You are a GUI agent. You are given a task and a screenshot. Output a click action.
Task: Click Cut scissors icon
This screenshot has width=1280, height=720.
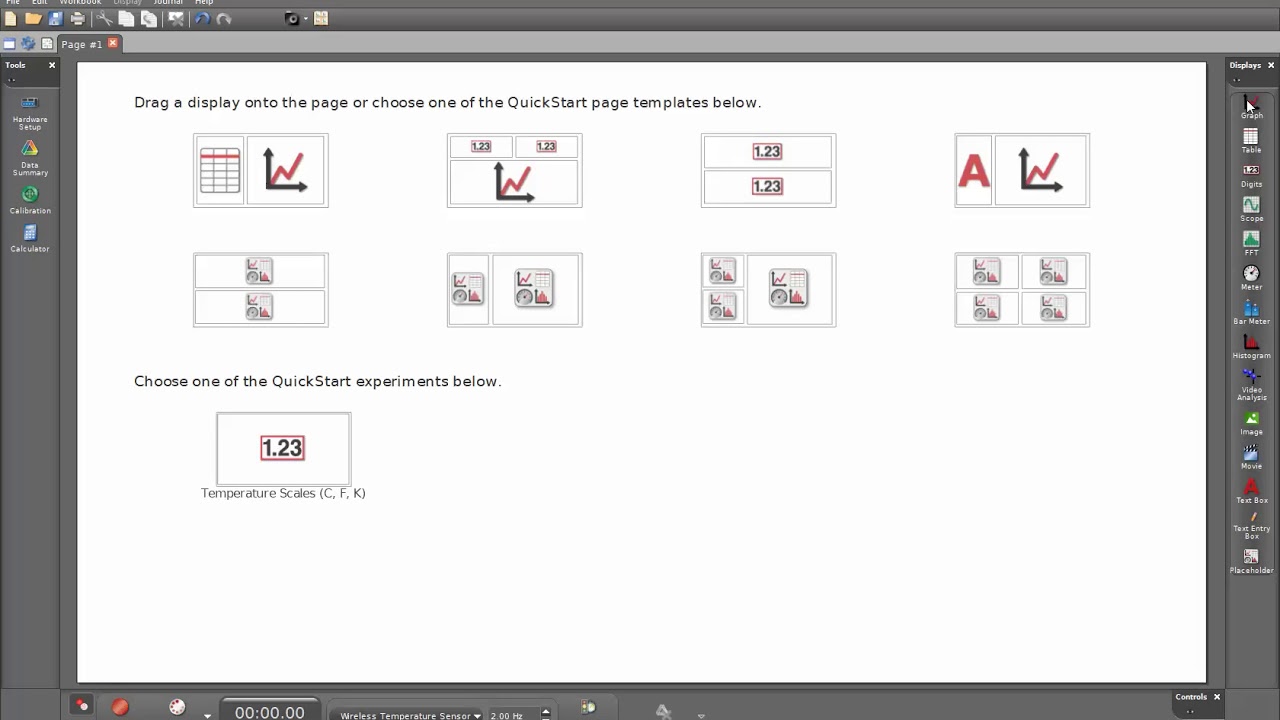(x=104, y=18)
